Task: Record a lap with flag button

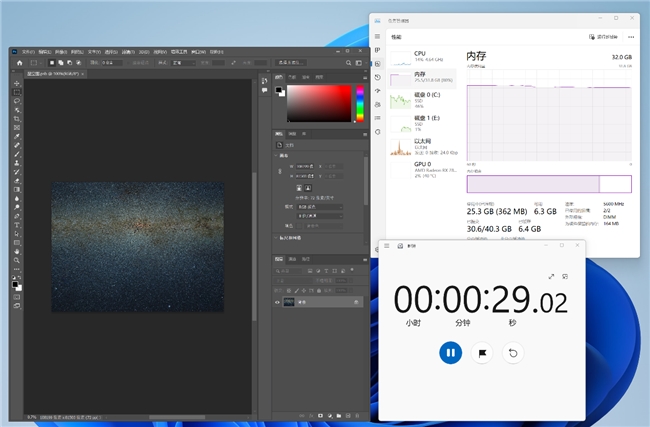Action: click(482, 353)
